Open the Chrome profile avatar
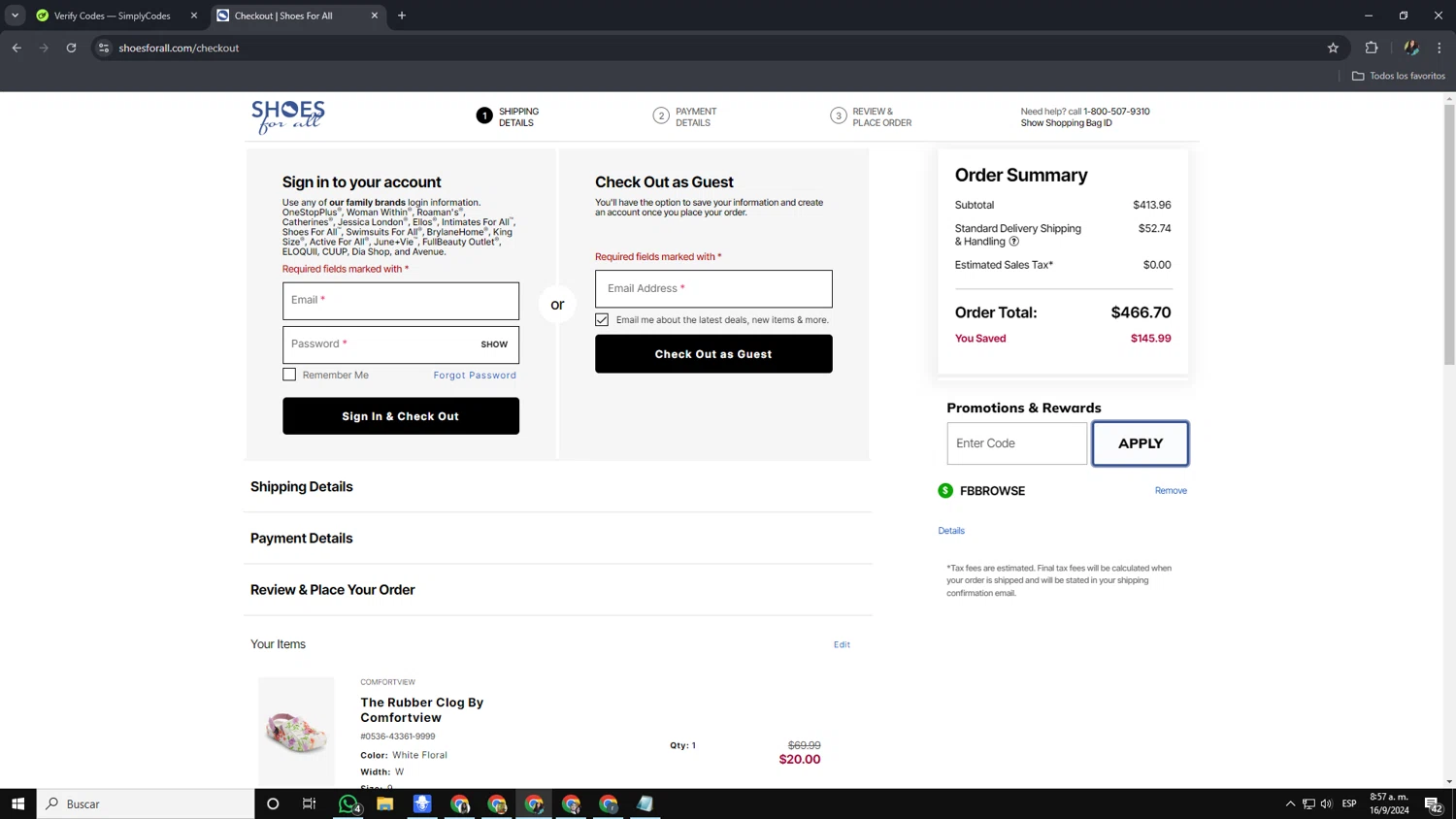The height and width of the screenshot is (819, 1456). pos(1411,48)
